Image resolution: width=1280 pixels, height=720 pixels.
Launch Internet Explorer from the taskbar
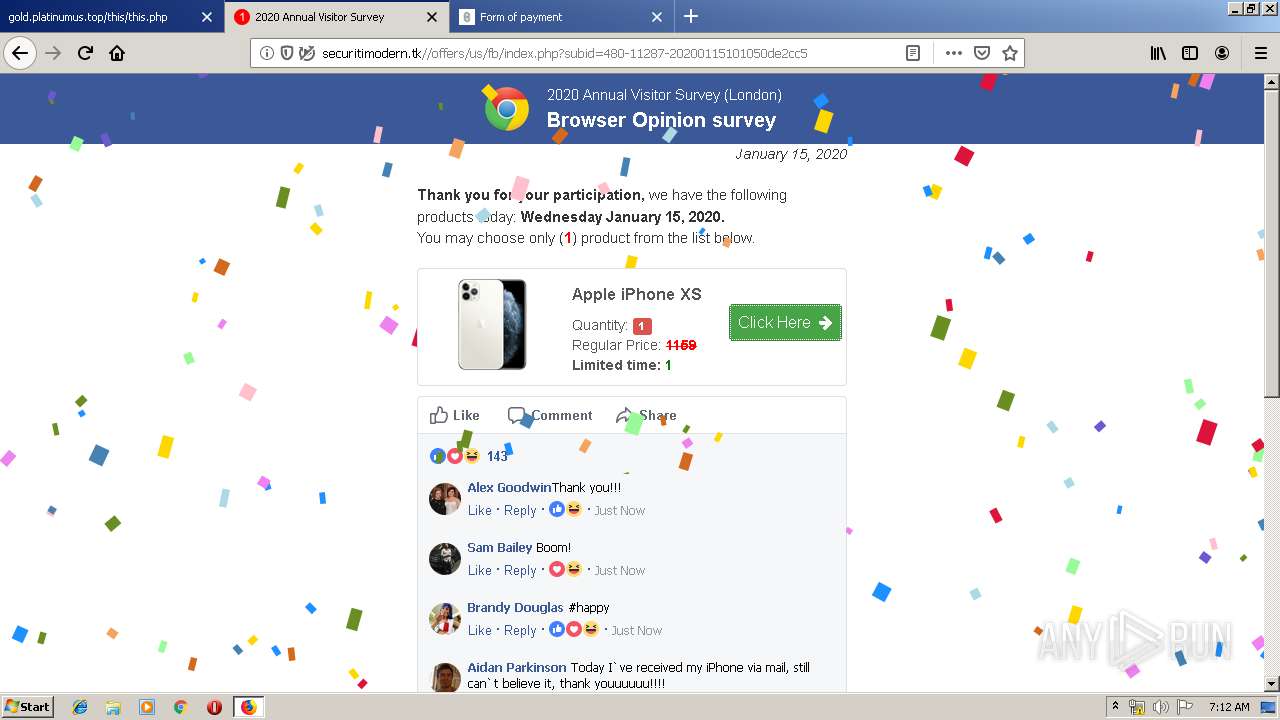80,707
